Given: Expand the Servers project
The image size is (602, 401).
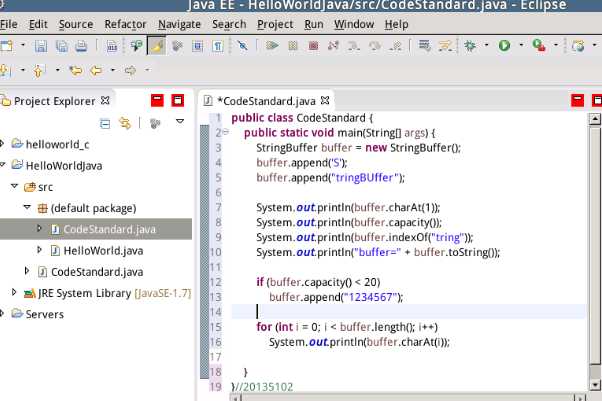Looking at the screenshot, I should (2, 313).
